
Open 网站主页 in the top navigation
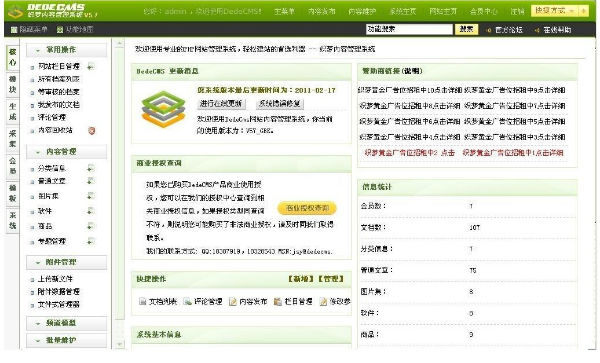(443, 11)
